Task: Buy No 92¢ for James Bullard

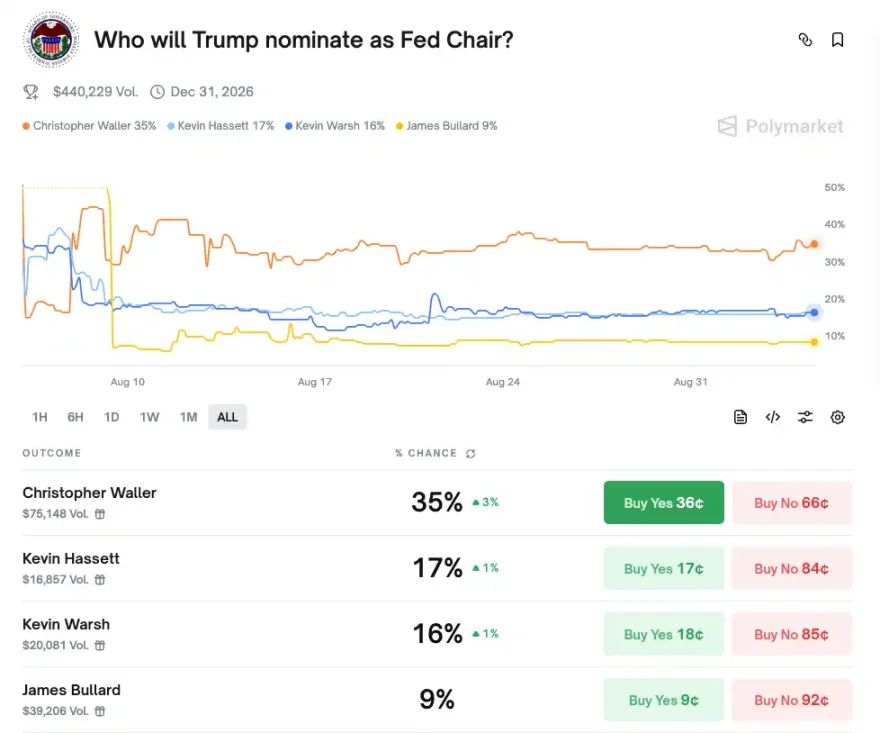Action: [791, 700]
